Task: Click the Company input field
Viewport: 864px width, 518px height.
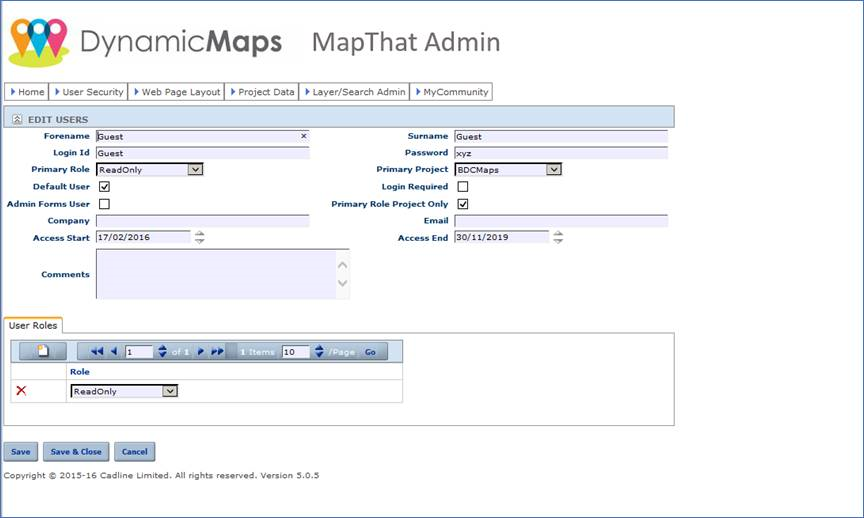Action: pos(202,221)
